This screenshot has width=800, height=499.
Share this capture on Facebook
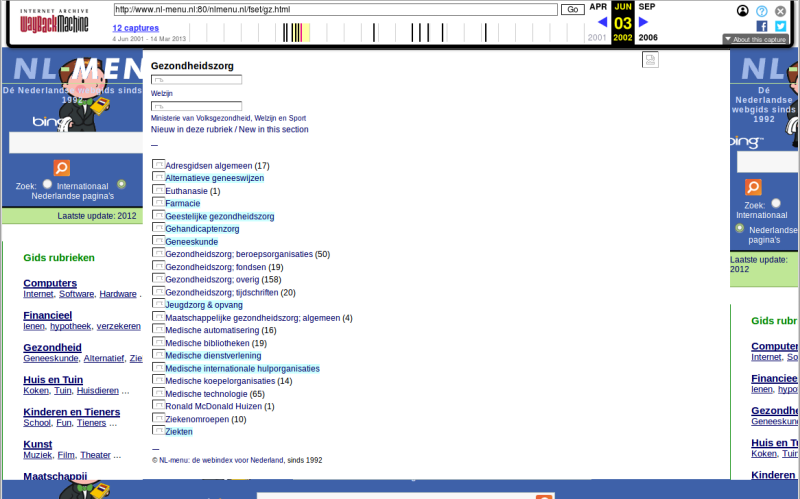762,26
